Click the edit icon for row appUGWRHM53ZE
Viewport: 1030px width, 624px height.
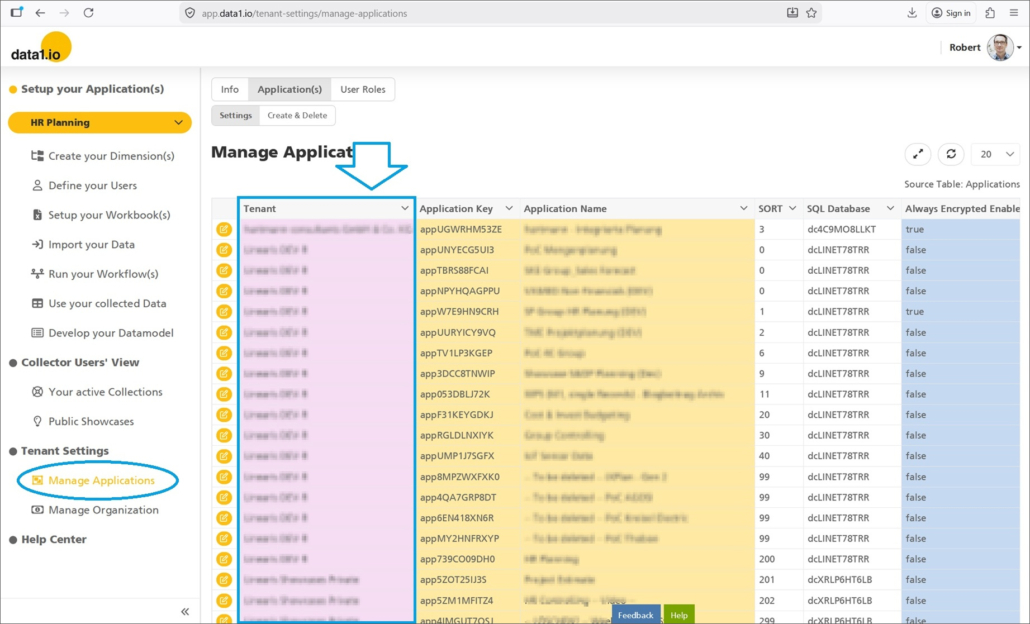[x=224, y=229]
